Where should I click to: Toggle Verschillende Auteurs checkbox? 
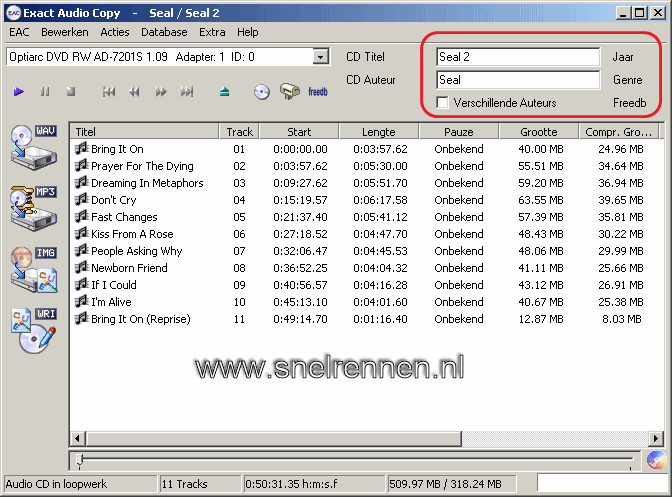coord(442,103)
